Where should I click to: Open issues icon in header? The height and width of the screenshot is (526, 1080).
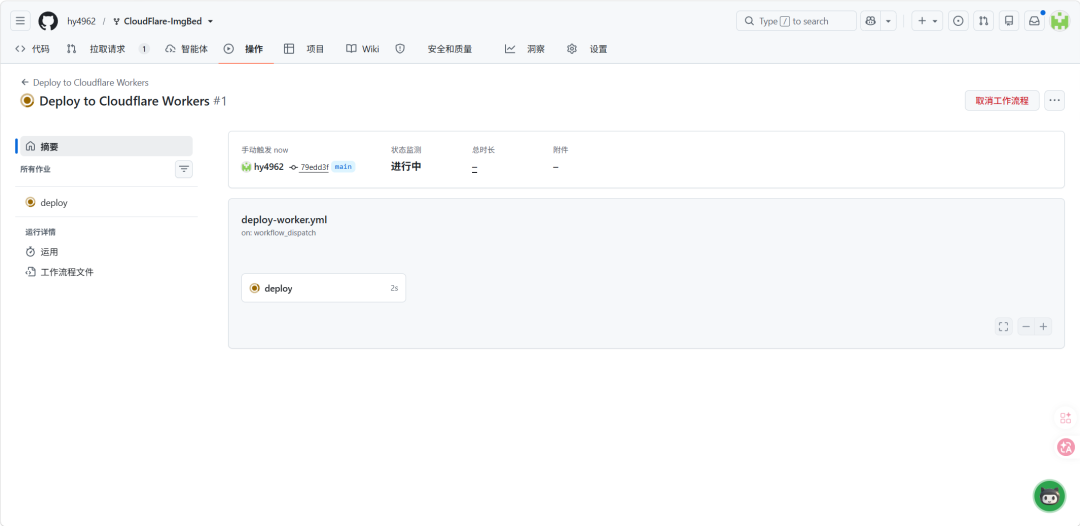(958, 21)
